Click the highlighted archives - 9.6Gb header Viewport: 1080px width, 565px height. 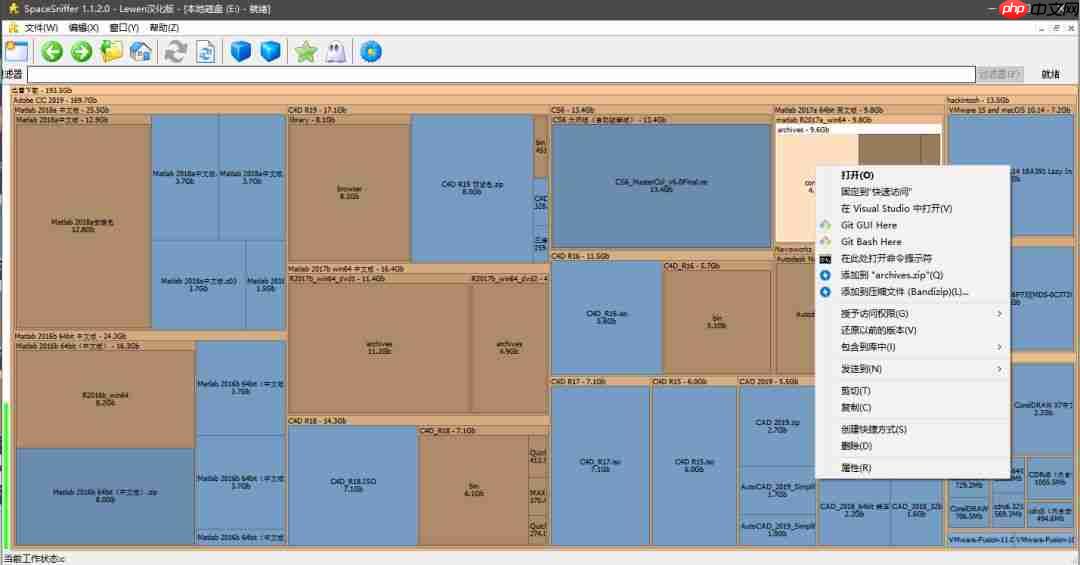click(858, 130)
